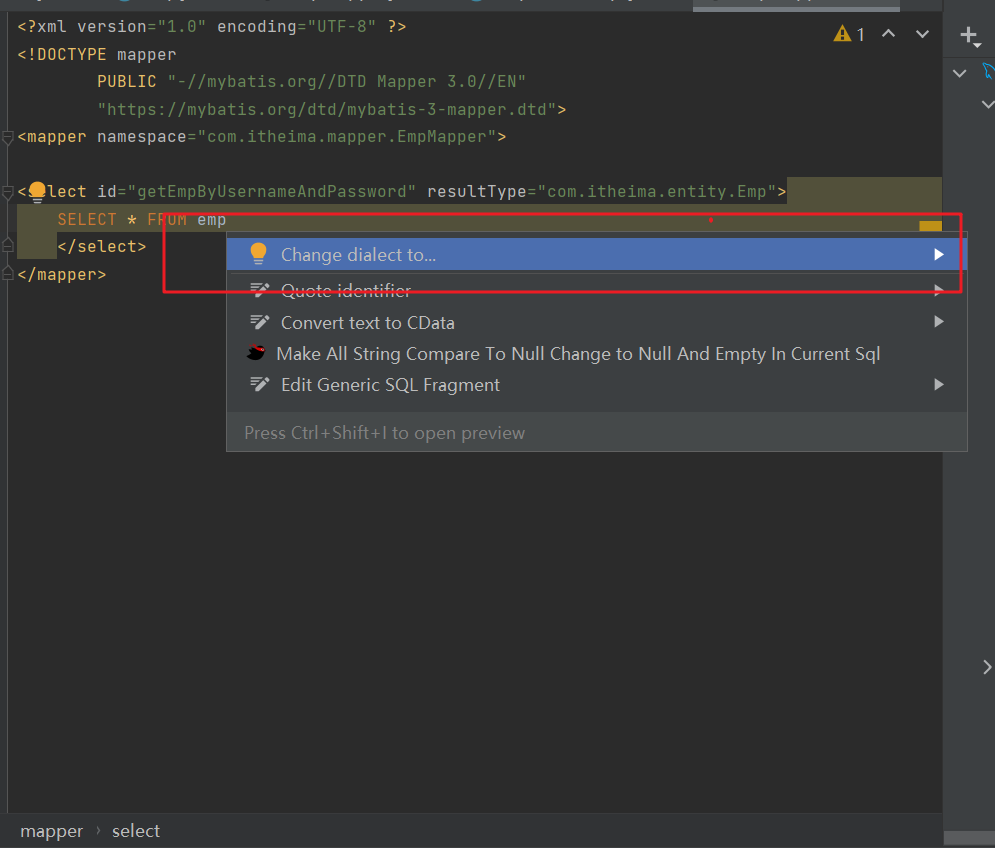Choose Quote identifier intention action
The image size is (995, 848).
pyautogui.click(x=346, y=291)
